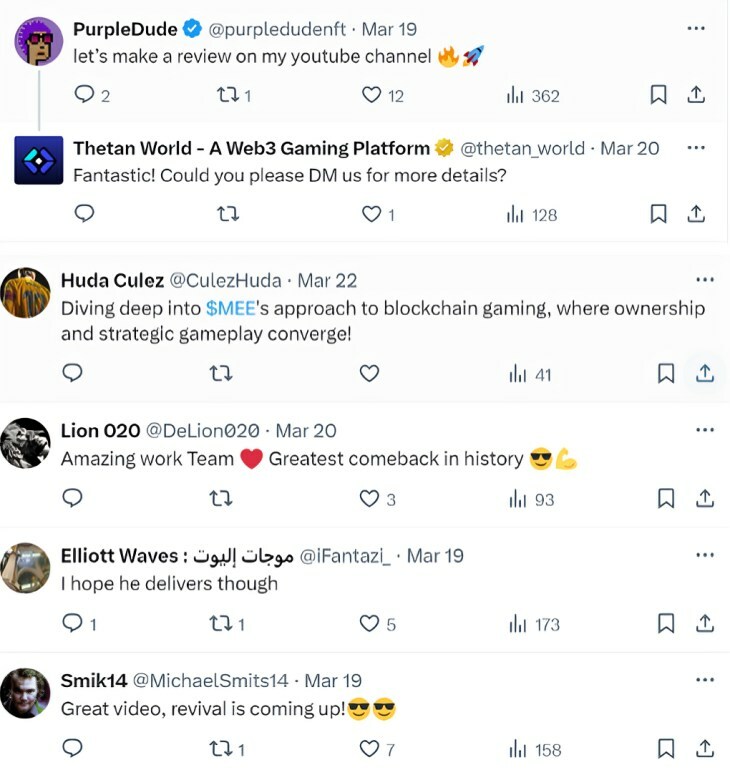The width and height of the screenshot is (730, 770).
Task: Retweet PurpleDude's YouTube review tweet
Action: coord(228,95)
